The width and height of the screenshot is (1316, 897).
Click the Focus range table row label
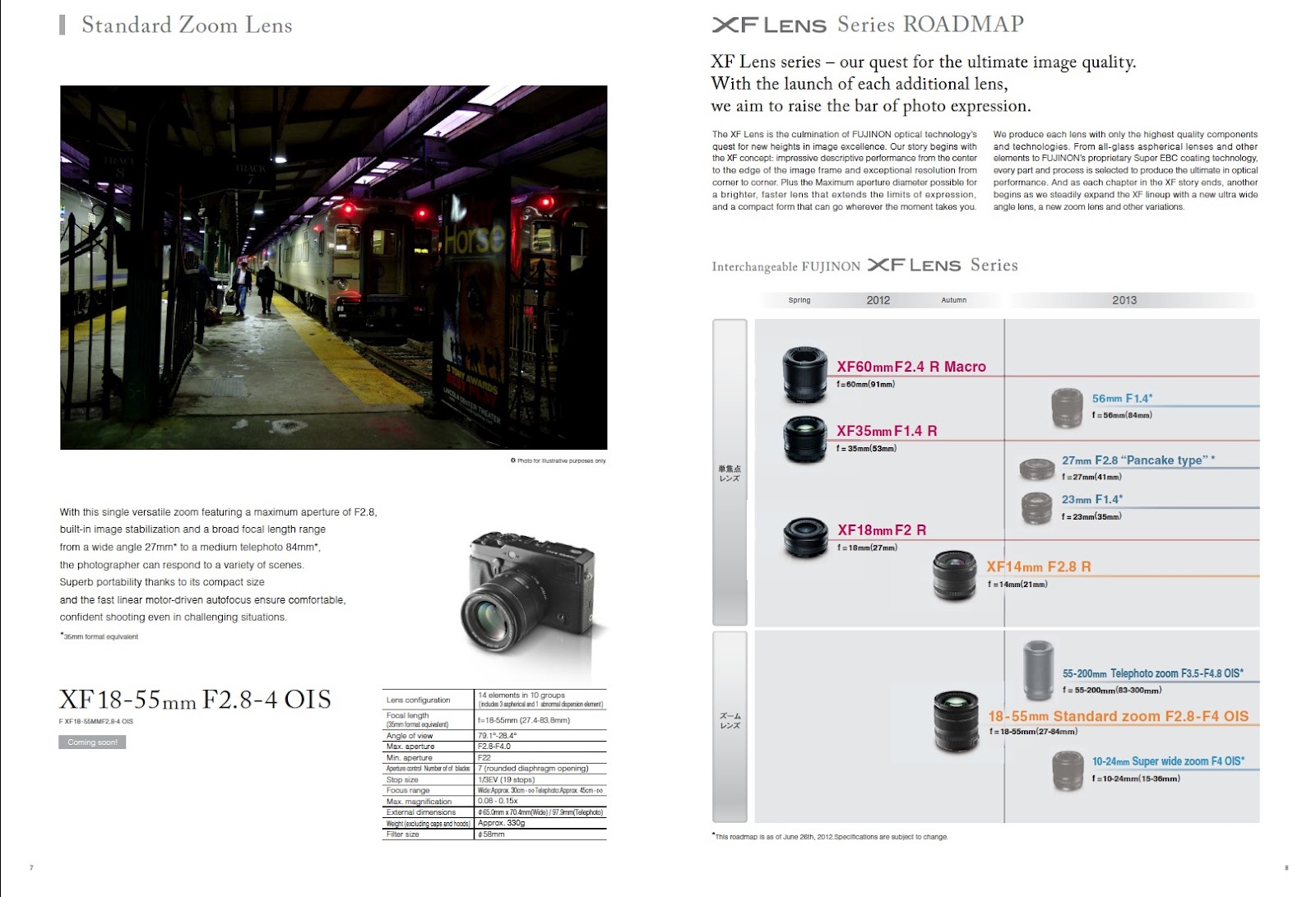point(408,790)
